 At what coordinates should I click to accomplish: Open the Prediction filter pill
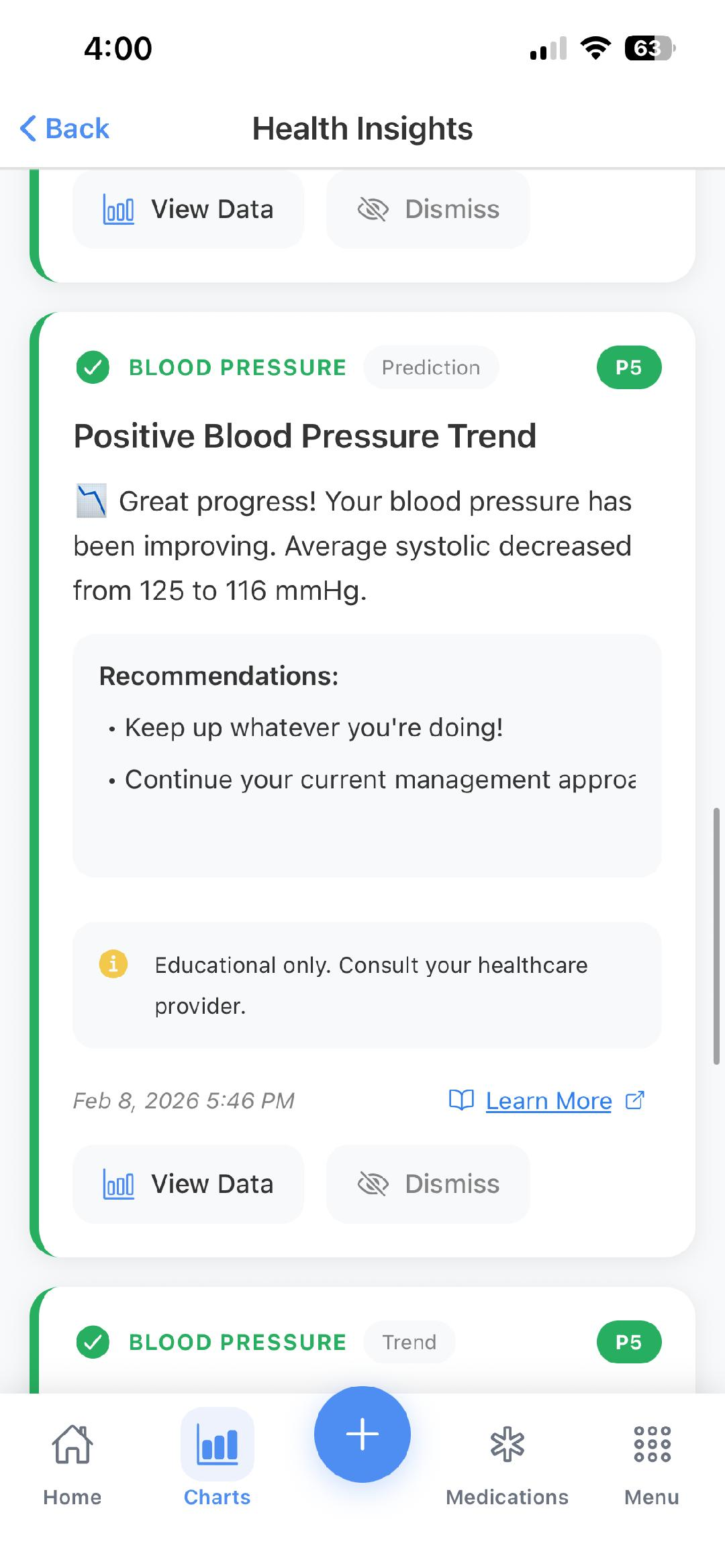[x=430, y=367]
